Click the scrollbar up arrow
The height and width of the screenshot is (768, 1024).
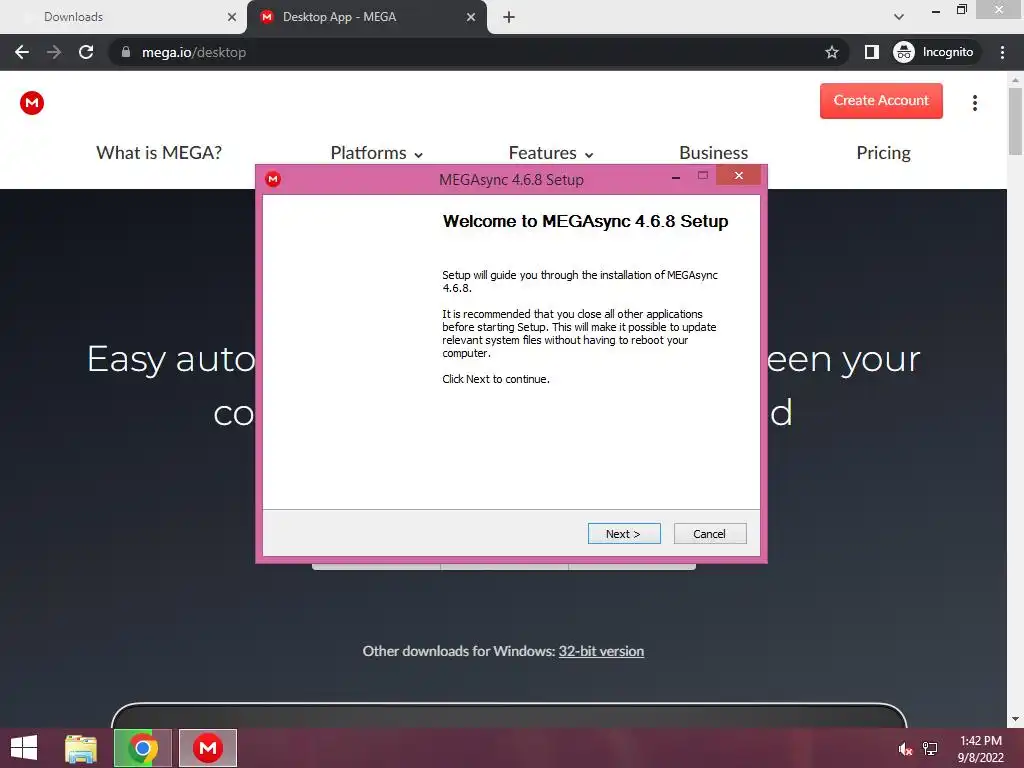(1015, 80)
